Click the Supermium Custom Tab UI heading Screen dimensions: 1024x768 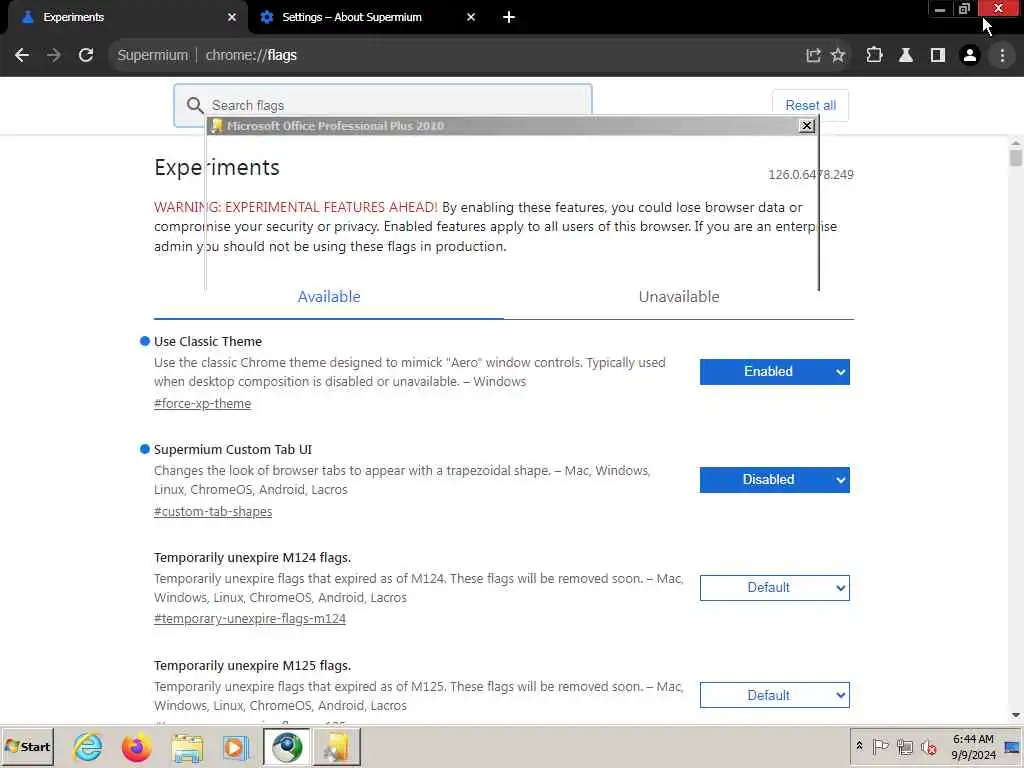coord(232,449)
